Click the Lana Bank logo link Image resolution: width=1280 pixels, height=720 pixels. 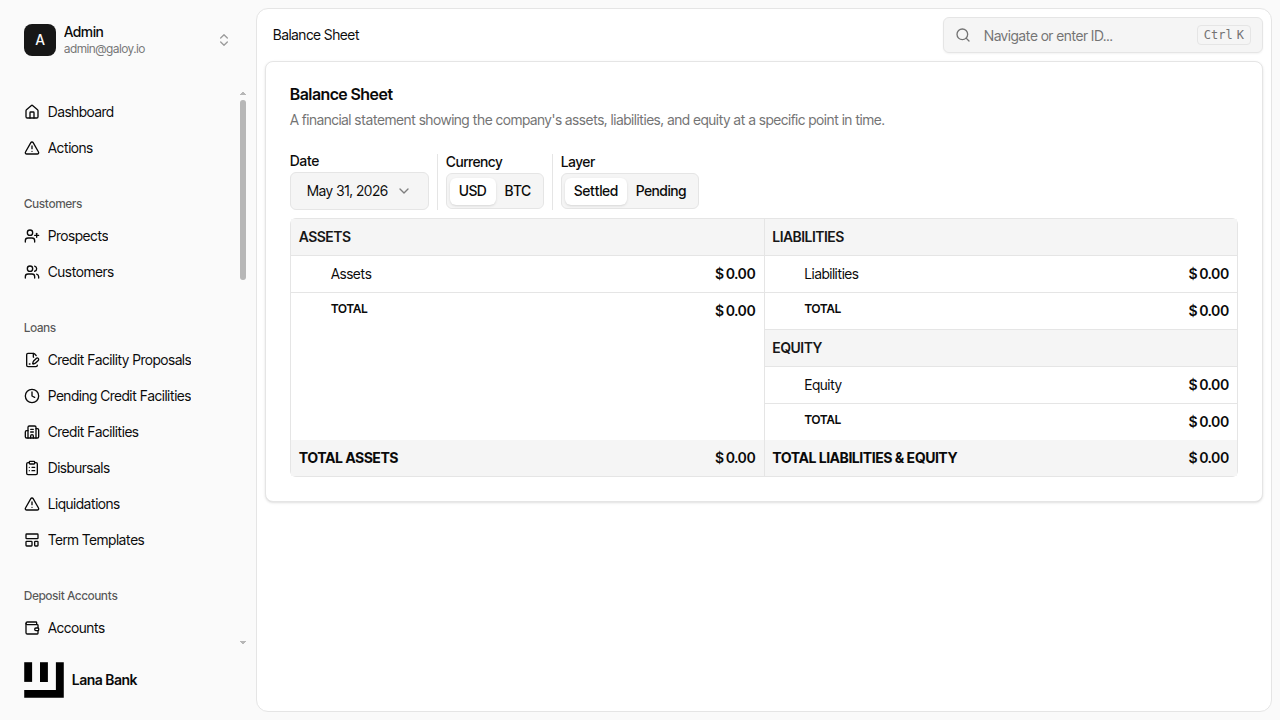pos(81,680)
